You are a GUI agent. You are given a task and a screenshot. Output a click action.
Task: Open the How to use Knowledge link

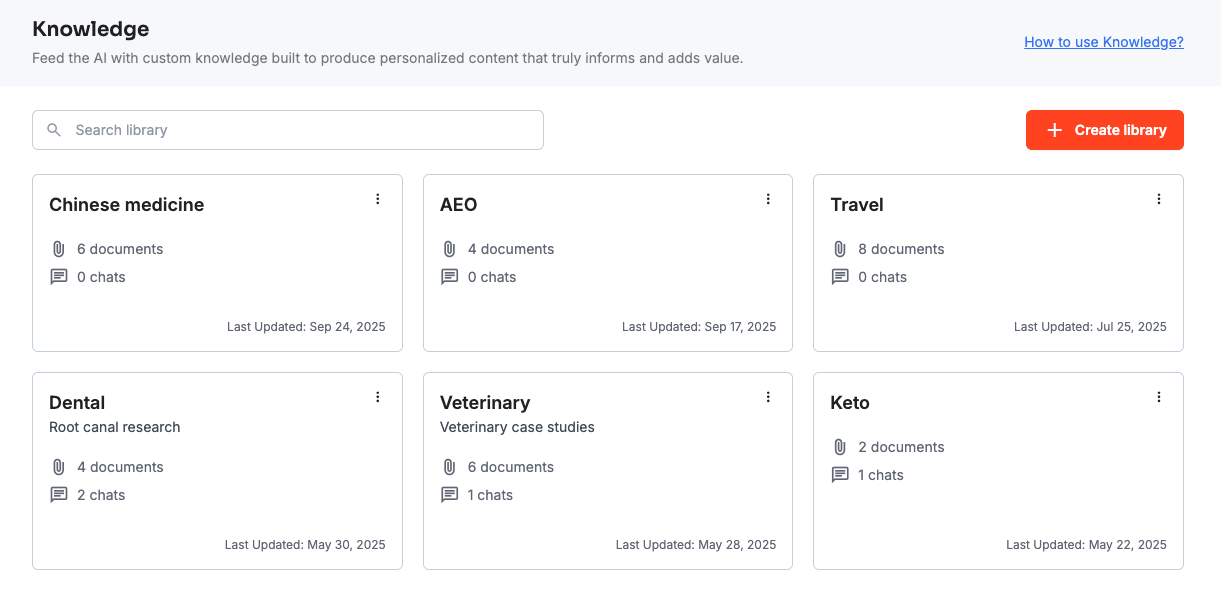click(x=1103, y=42)
